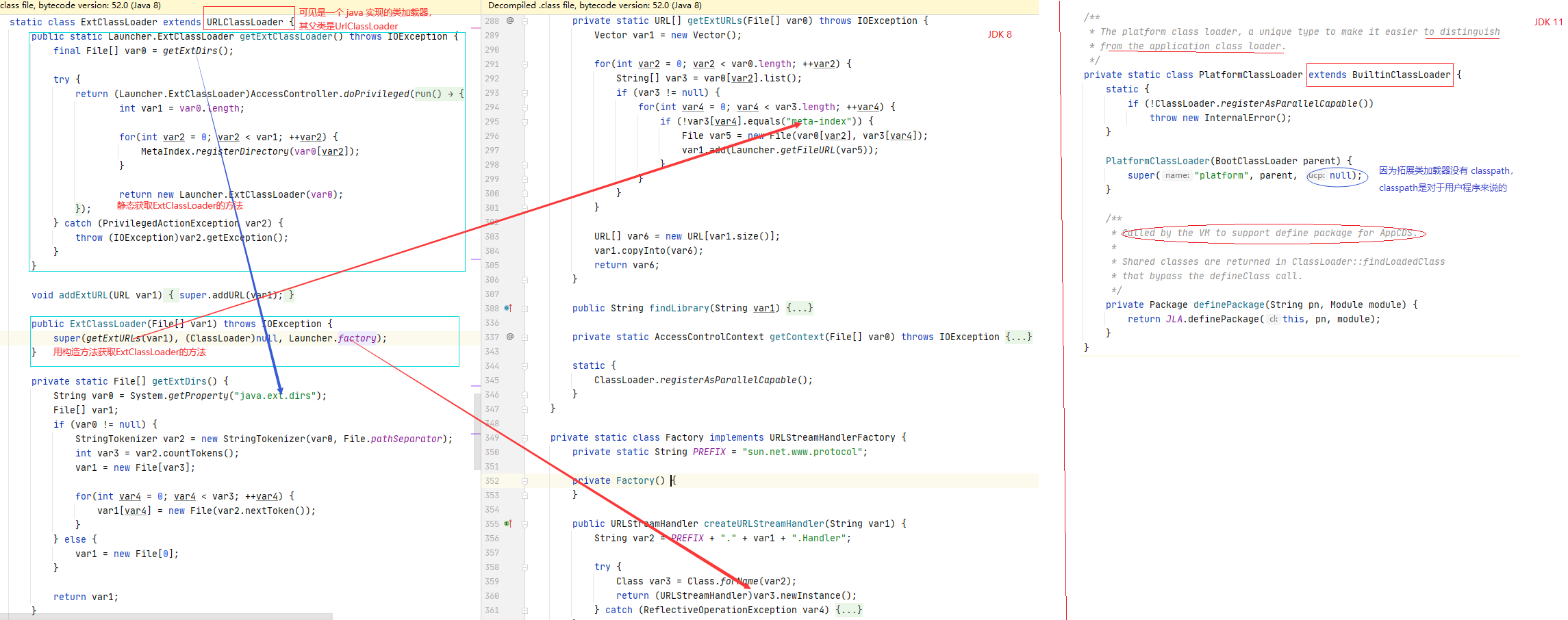Click the "java.ext.dirs" string literal
This screenshot has width=1568, height=620.
(275, 396)
